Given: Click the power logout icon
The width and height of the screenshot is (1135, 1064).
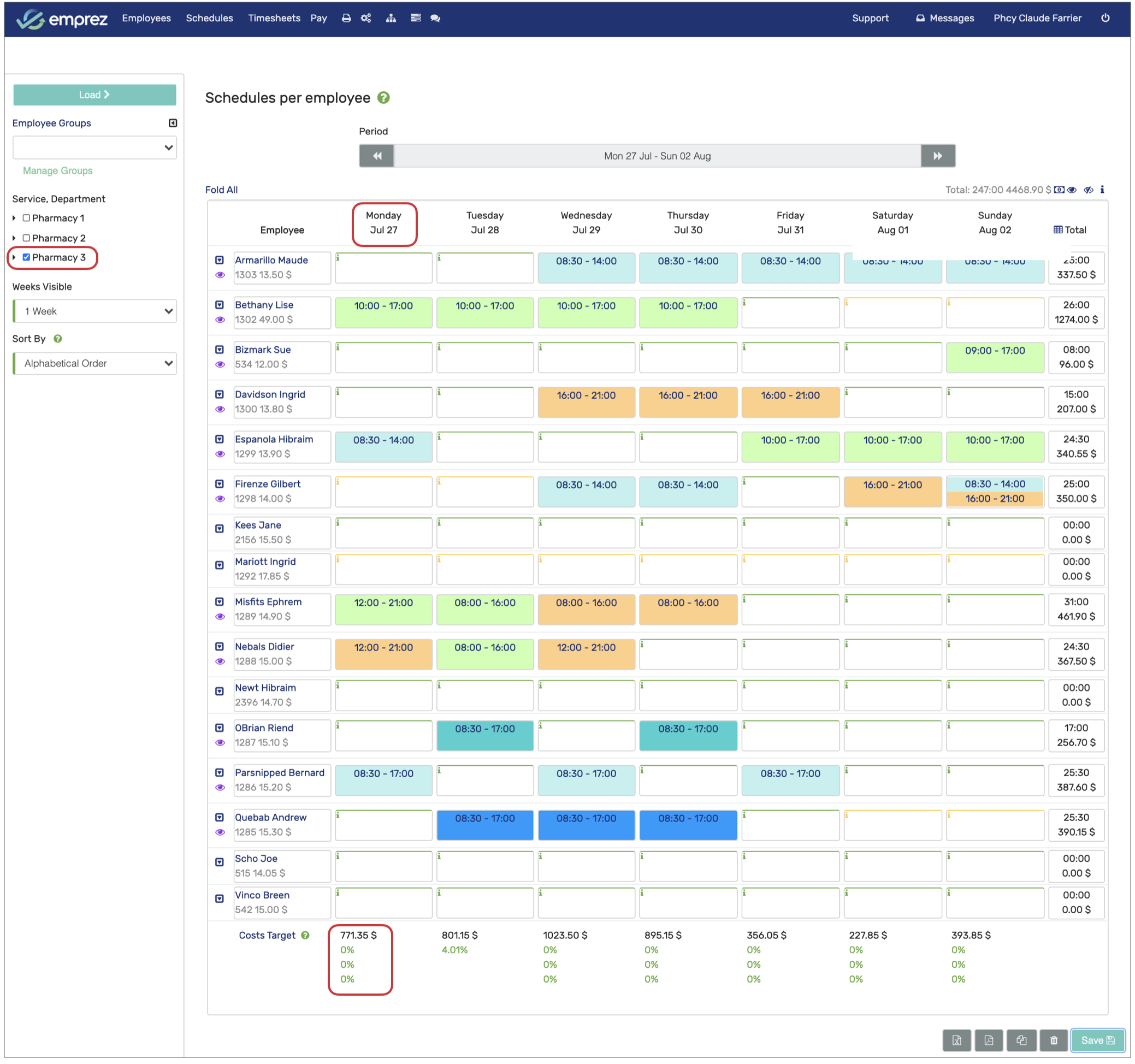Looking at the screenshot, I should (x=1105, y=18).
